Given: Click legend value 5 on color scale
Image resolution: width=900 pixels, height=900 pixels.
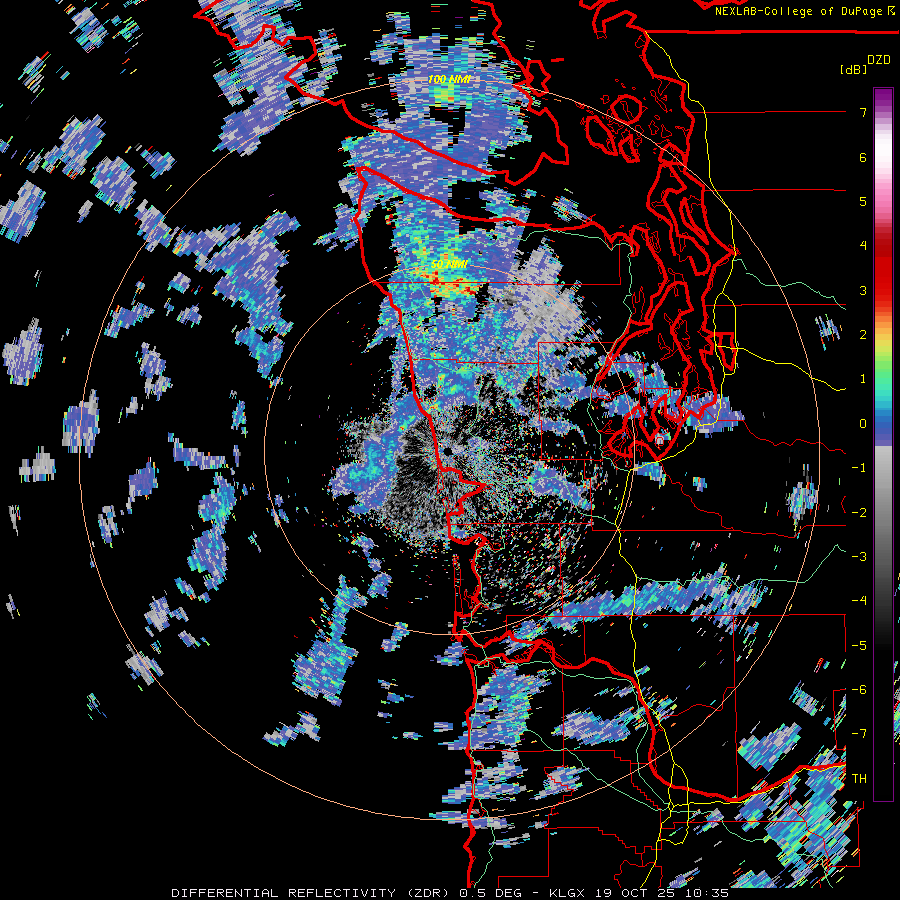Looking at the screenshot, I should click(x=863, y=201).
